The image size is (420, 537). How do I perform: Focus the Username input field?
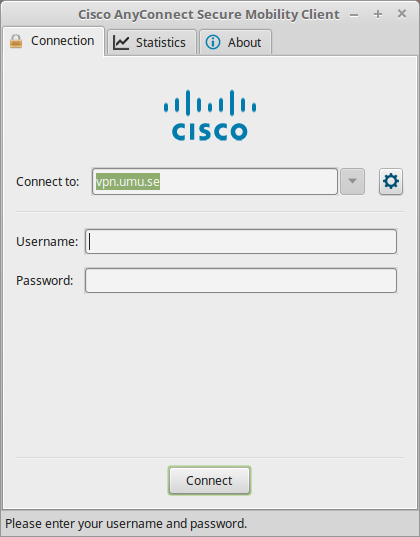click(x=241, y=242)
